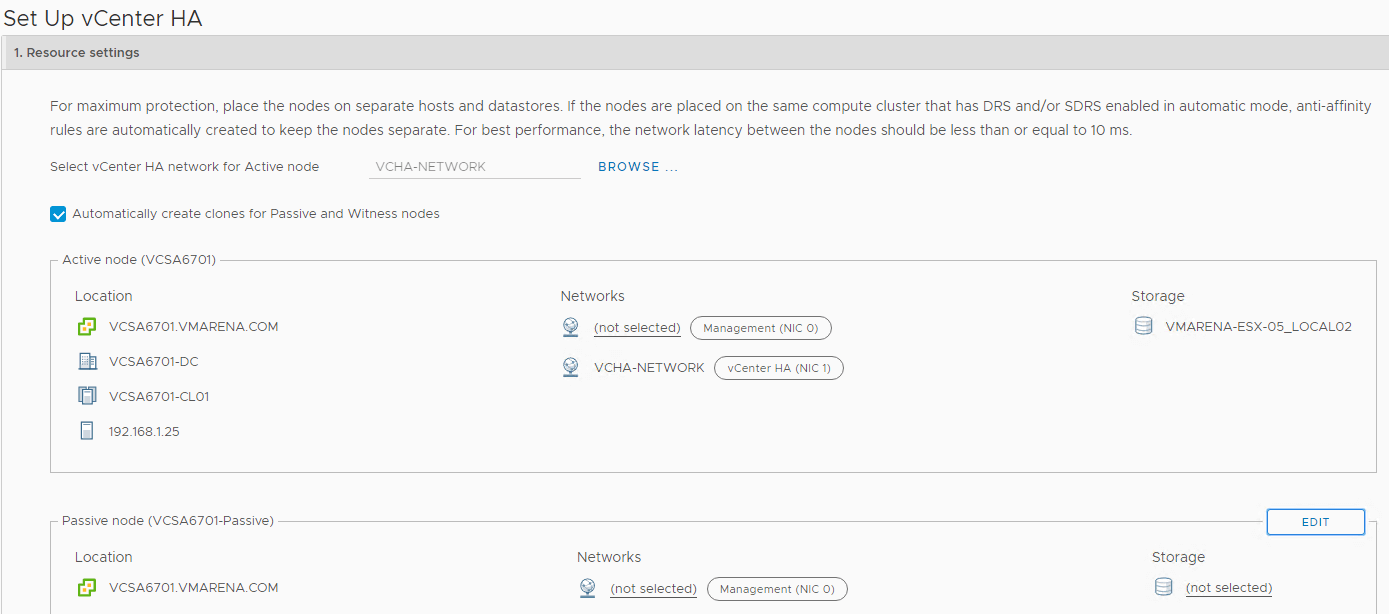Click the network icon in Passive node Networks
Viewport: 1389px width, 614px height.
click(x=587, y=588)
